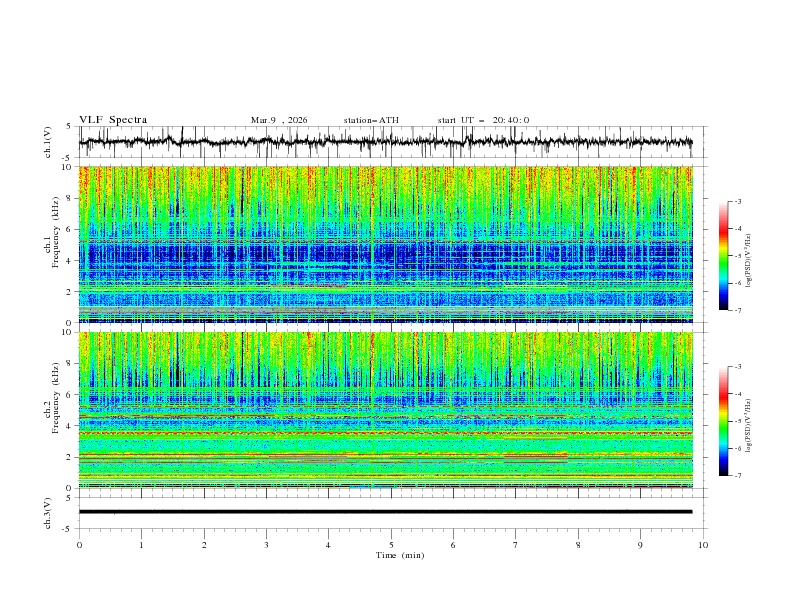Image resolution: width=792 pixels, height=612 pixels.
Task: Click time axis tick label '3'
Action: coord(266,545)
